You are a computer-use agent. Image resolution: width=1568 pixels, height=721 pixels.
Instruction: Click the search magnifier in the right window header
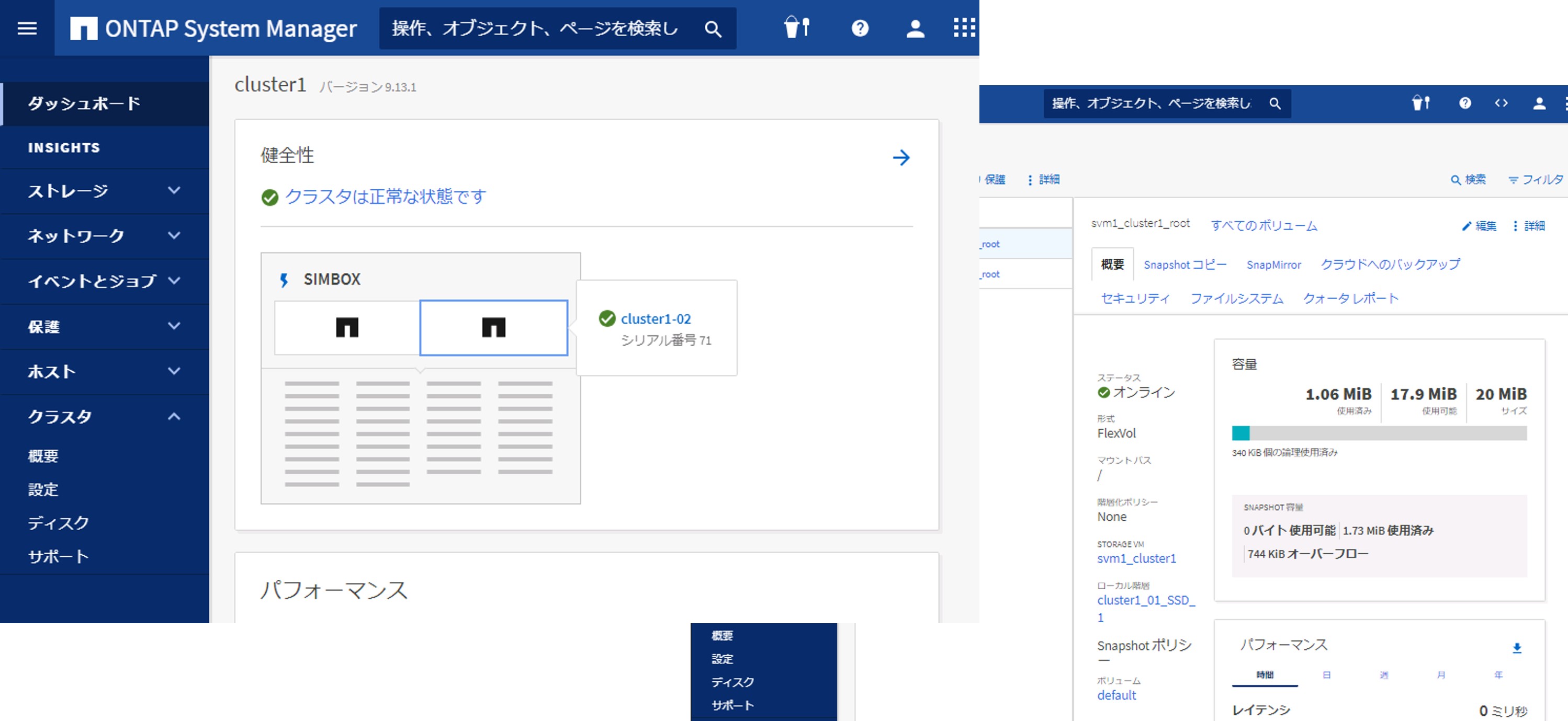[x=1274, y=104]
